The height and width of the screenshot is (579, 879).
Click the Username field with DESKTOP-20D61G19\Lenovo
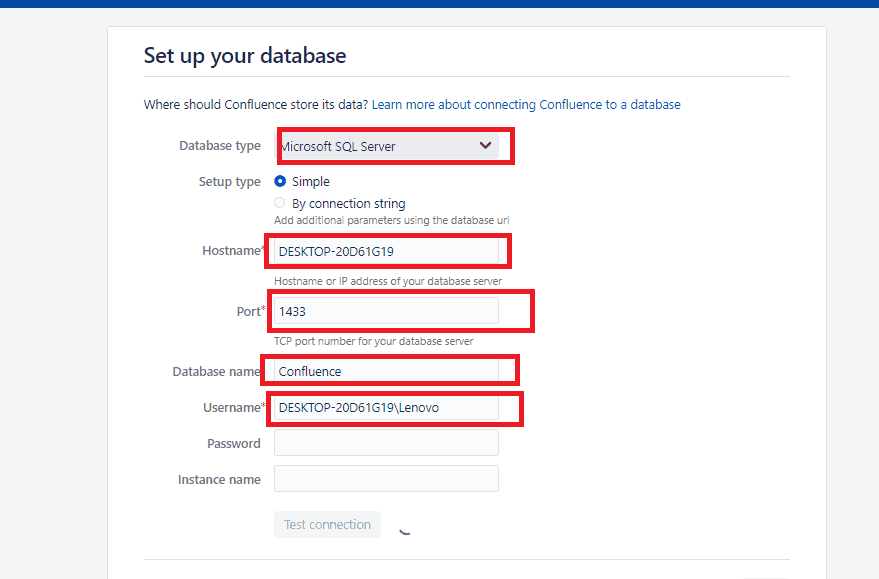386,407
